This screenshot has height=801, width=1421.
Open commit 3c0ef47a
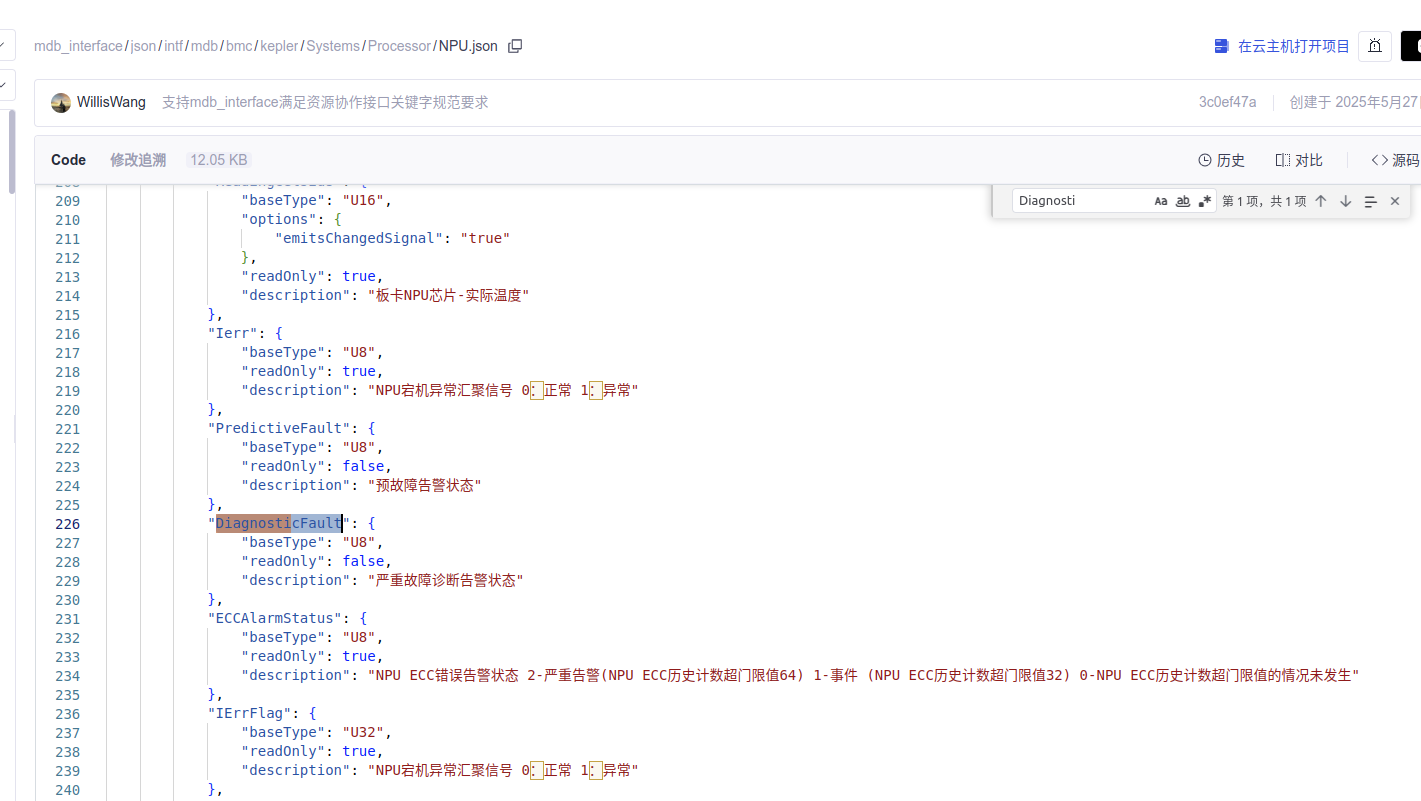coord(1227,102)
